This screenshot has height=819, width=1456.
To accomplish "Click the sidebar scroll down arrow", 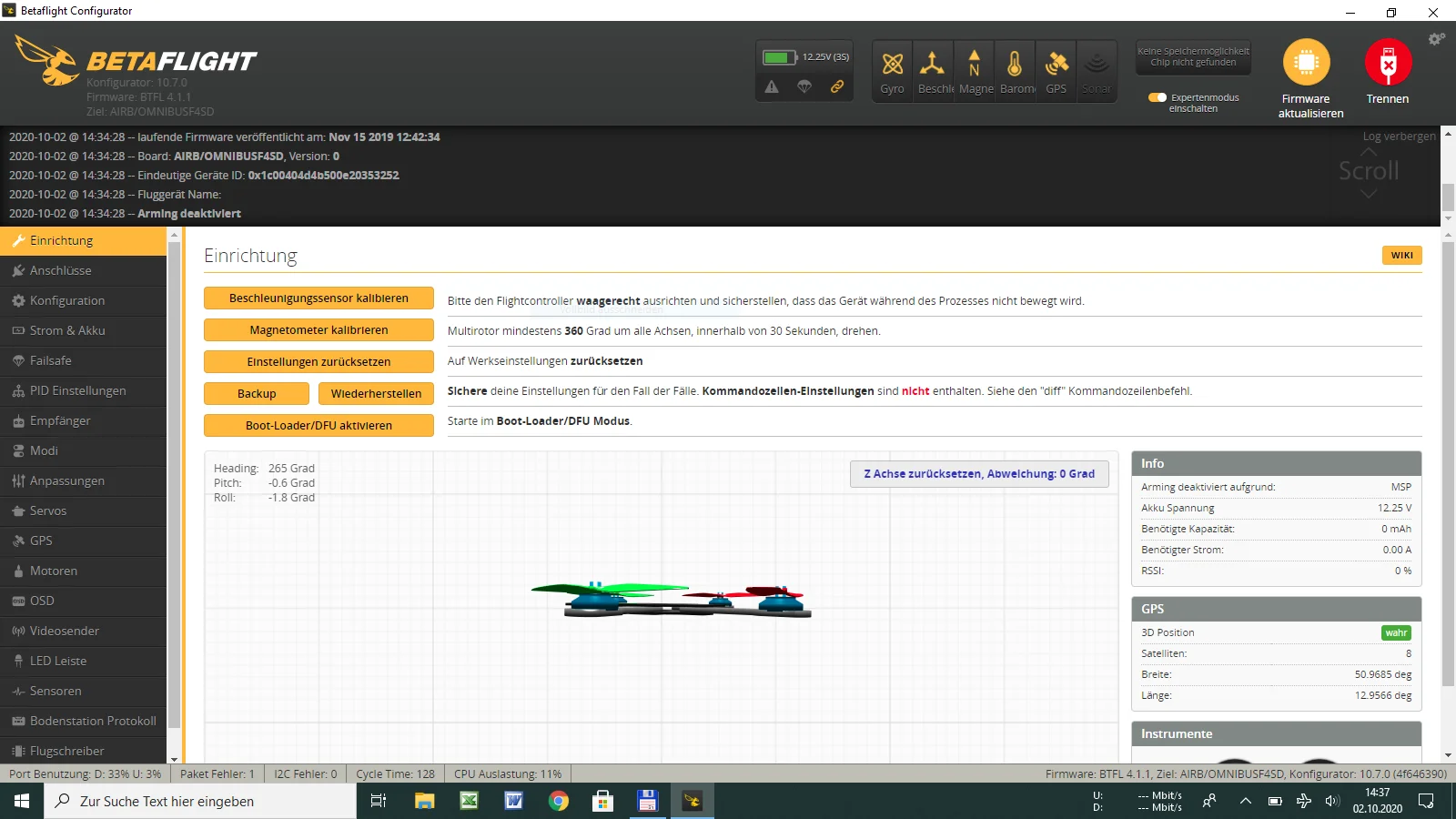I will coord(174,758).
